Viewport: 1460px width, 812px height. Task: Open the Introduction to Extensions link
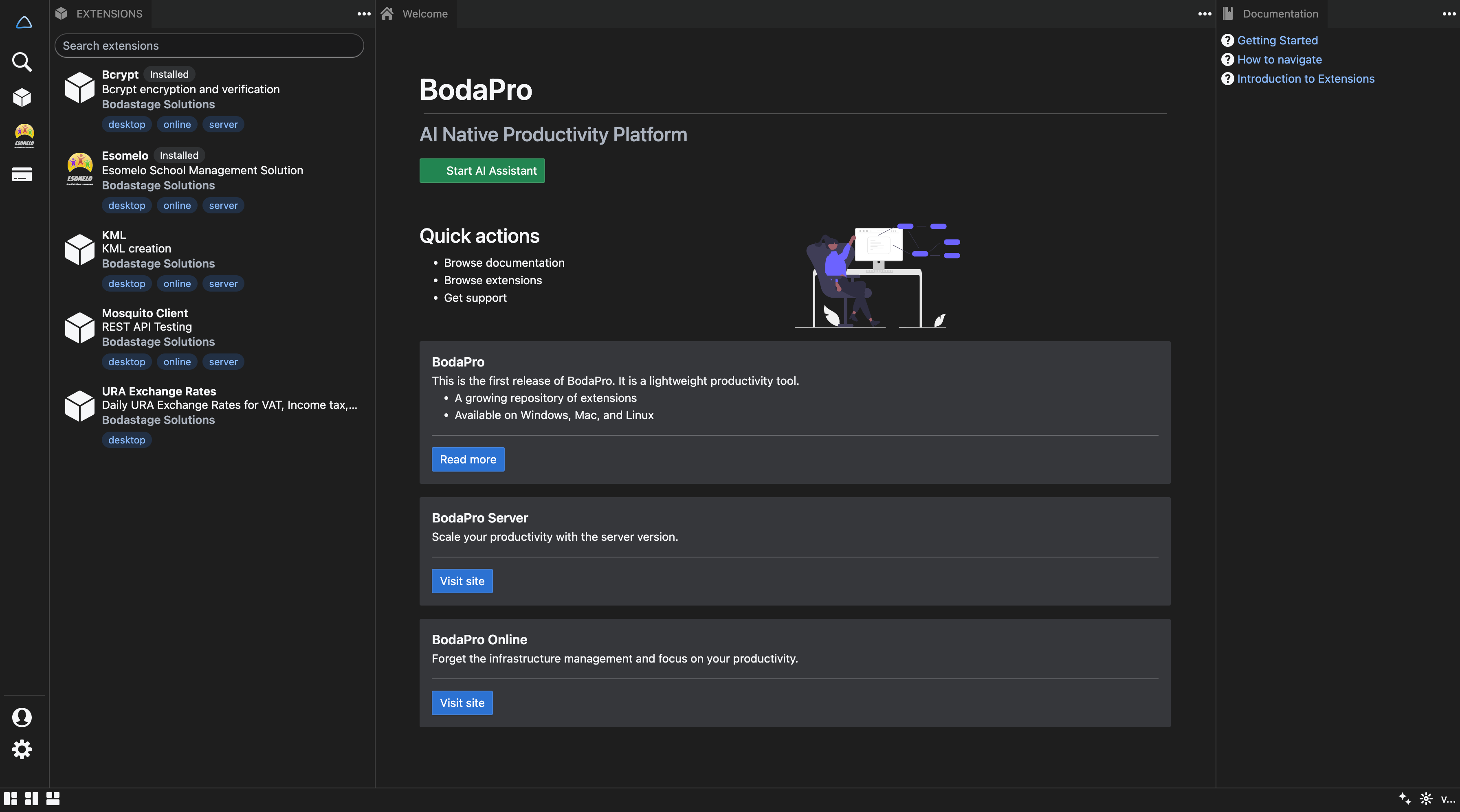coord(1306,79)
